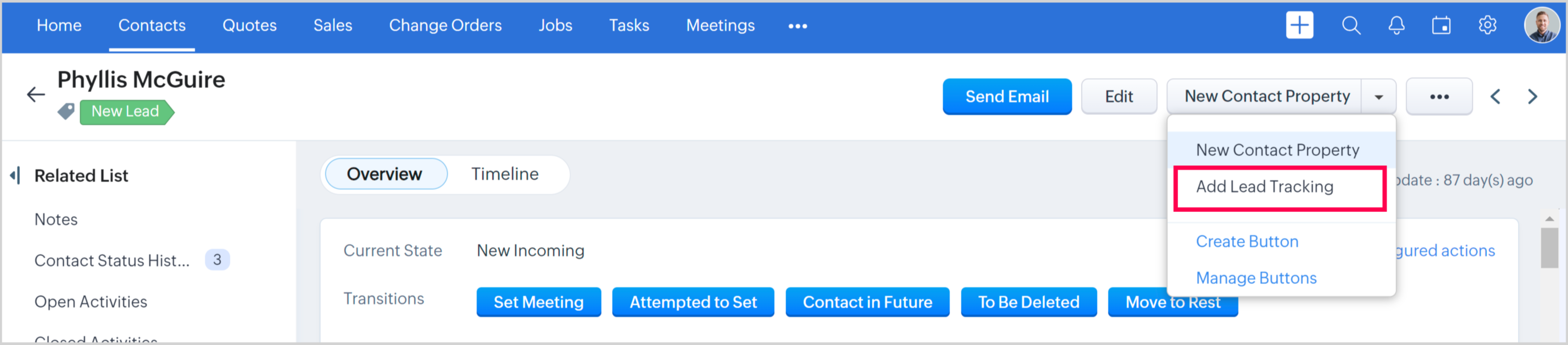
Task: Open the settings gear icon
Action: click(1487, 26)
